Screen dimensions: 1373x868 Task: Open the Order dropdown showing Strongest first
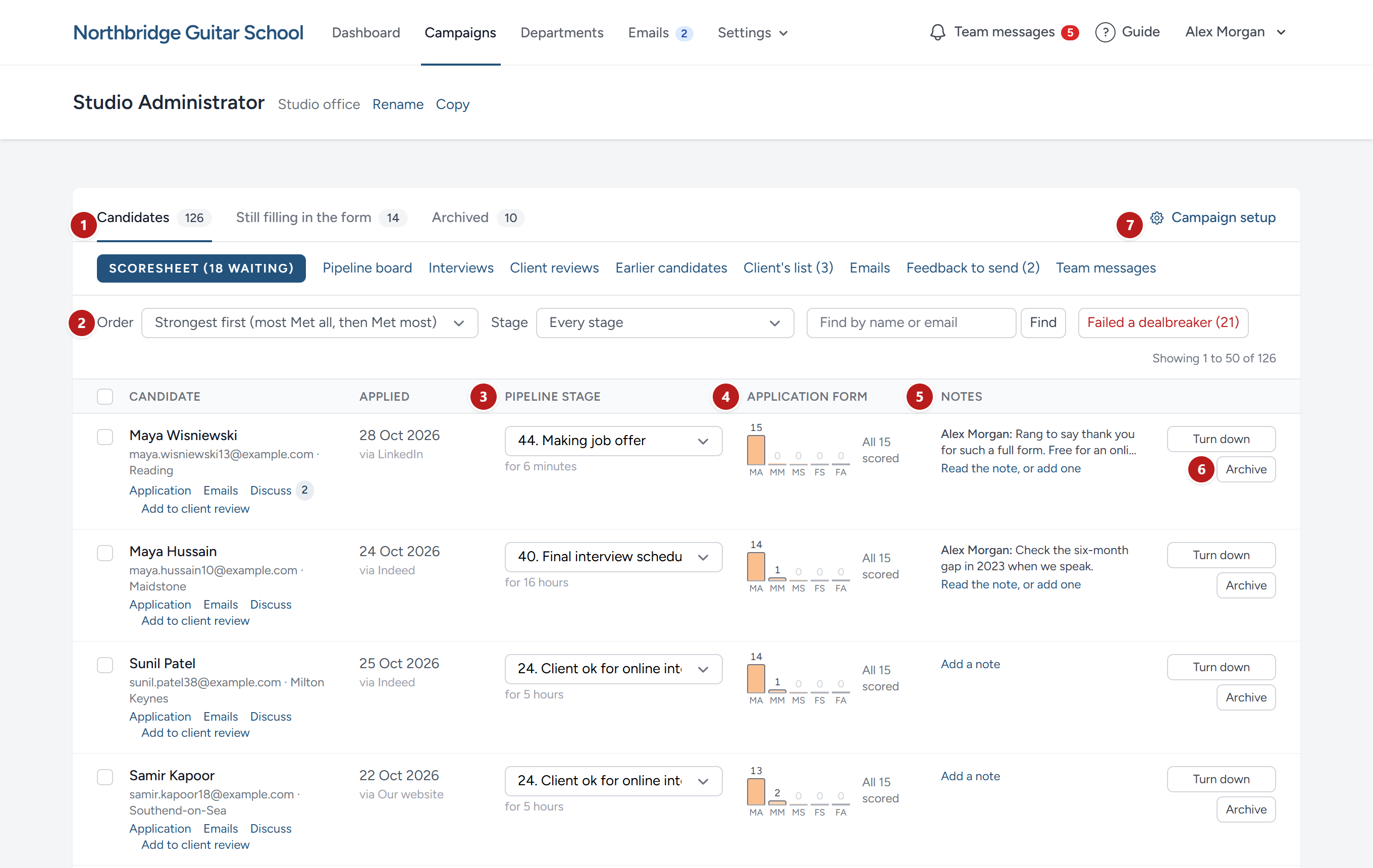click(x=309, y=322)
